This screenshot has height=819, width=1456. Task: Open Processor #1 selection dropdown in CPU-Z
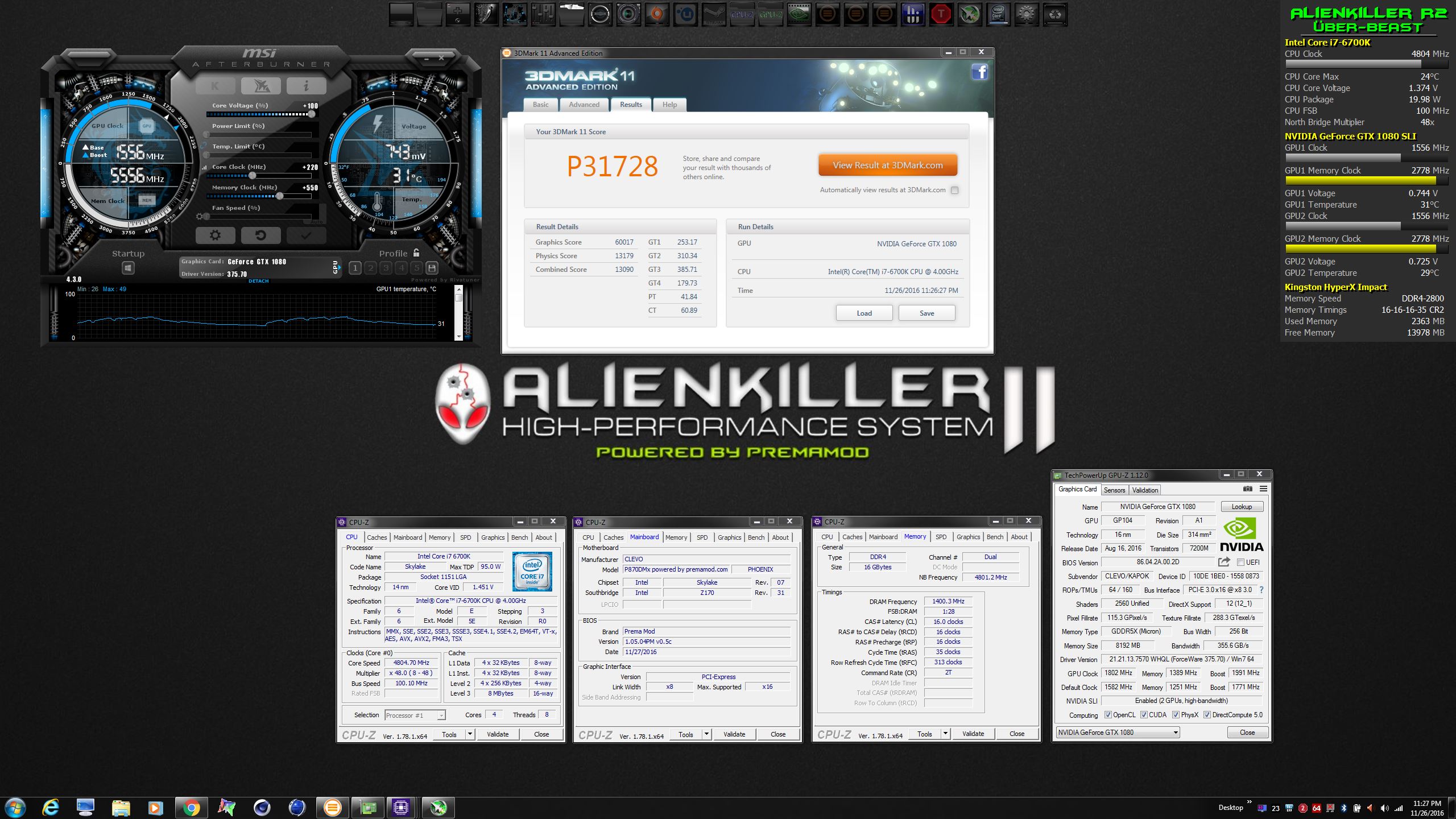pyautogui.click(x=415, y=715)
